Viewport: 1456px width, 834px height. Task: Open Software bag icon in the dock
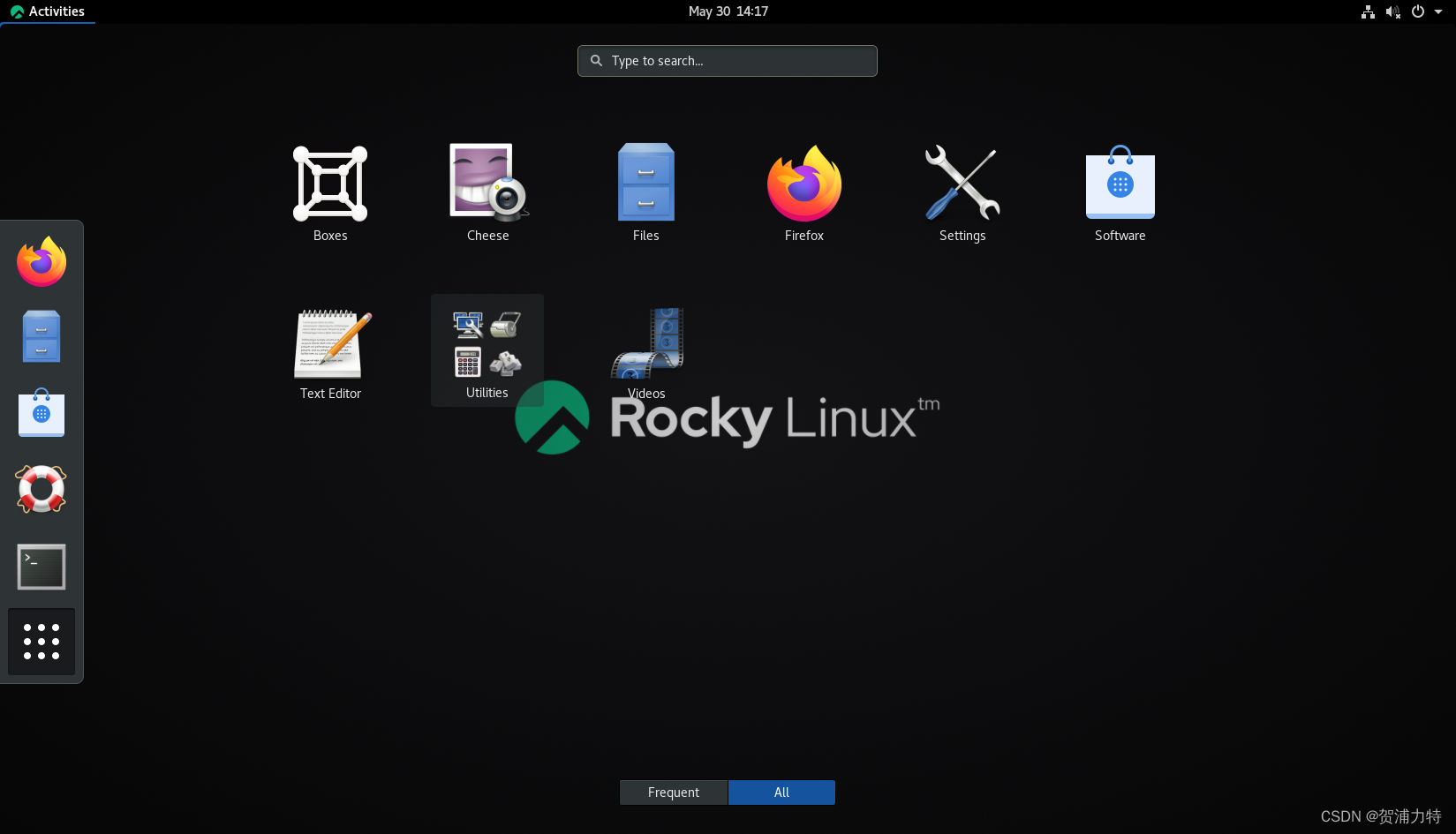[41, 413]
